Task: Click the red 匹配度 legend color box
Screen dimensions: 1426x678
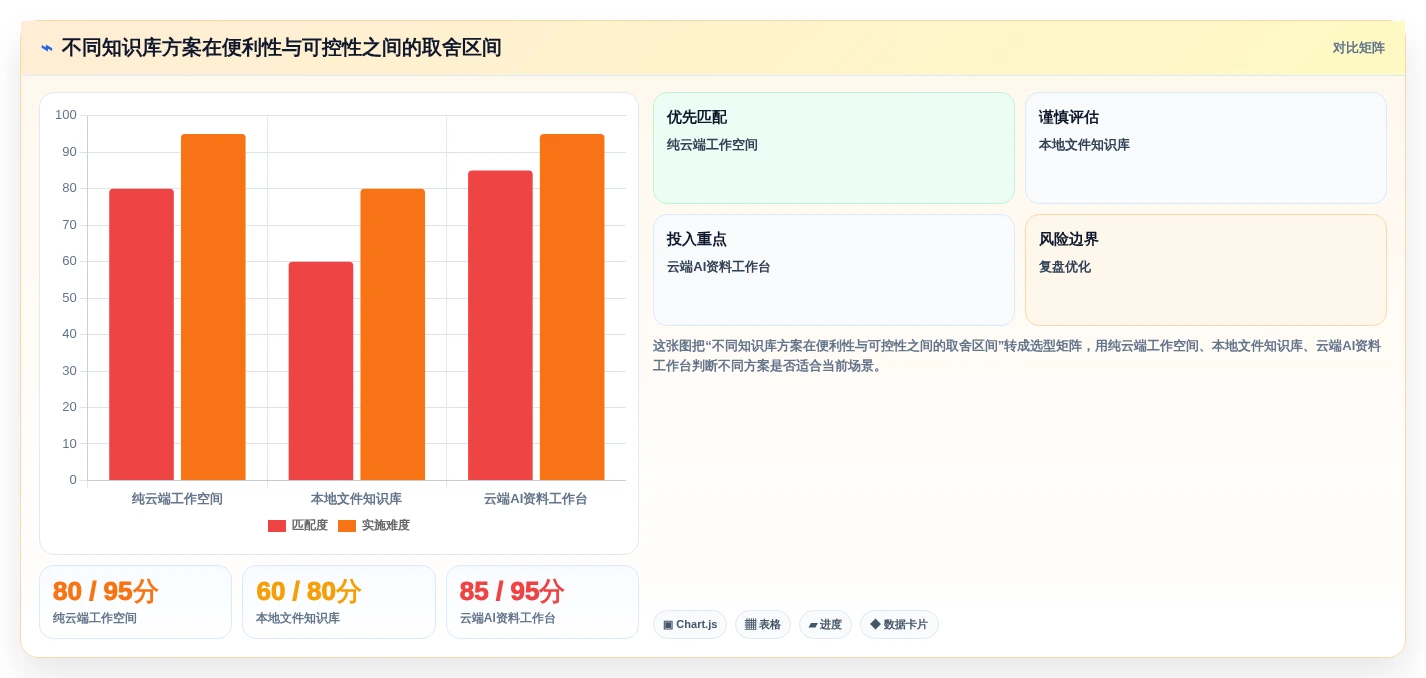Action: (x=277, y=526)
